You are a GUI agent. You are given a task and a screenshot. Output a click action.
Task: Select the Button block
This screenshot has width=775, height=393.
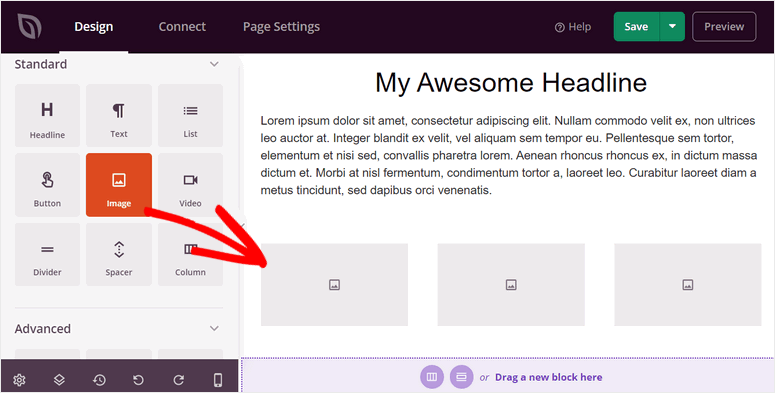point(47,185)
